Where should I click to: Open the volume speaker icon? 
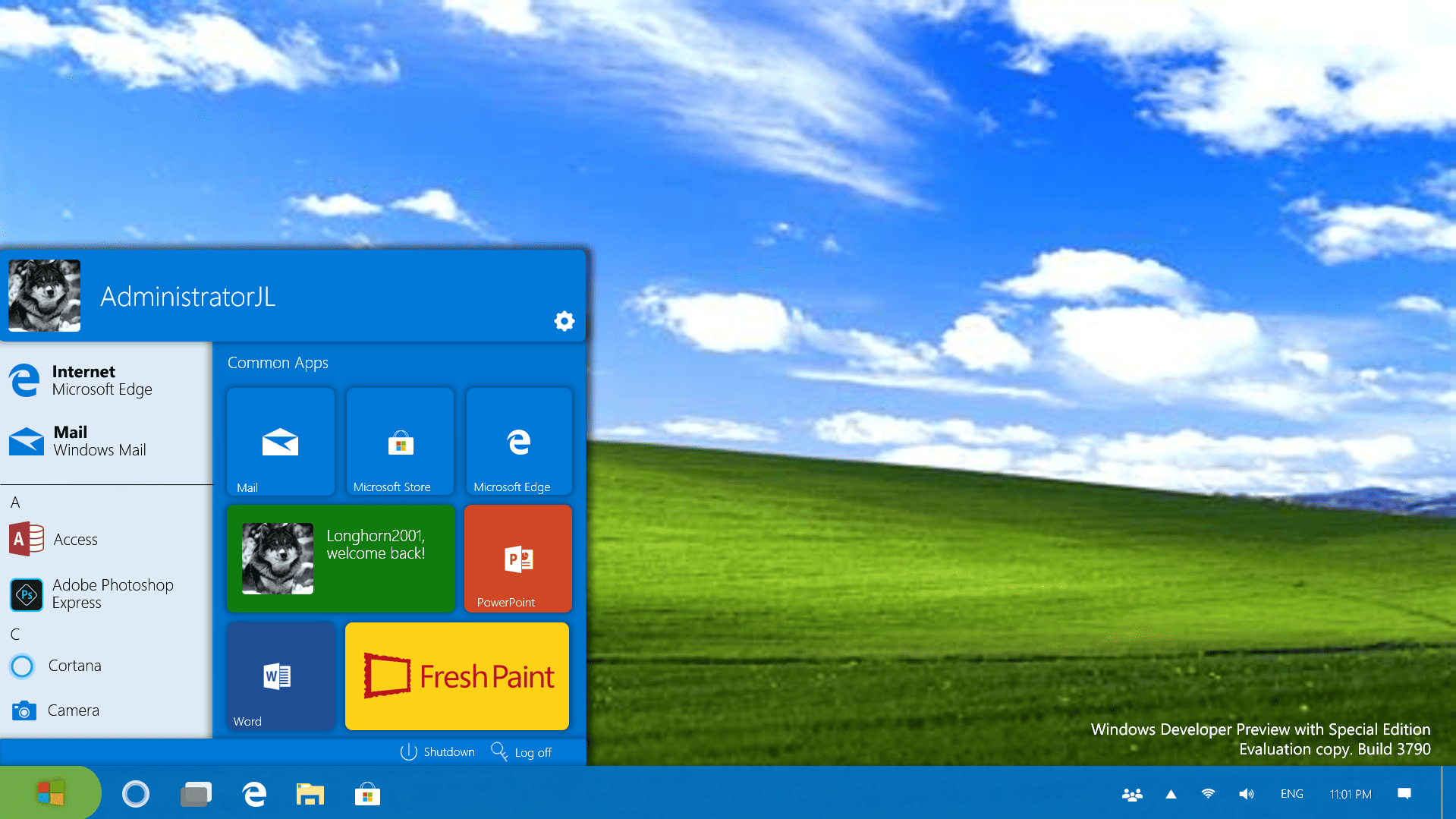(x=1247, y=794)
